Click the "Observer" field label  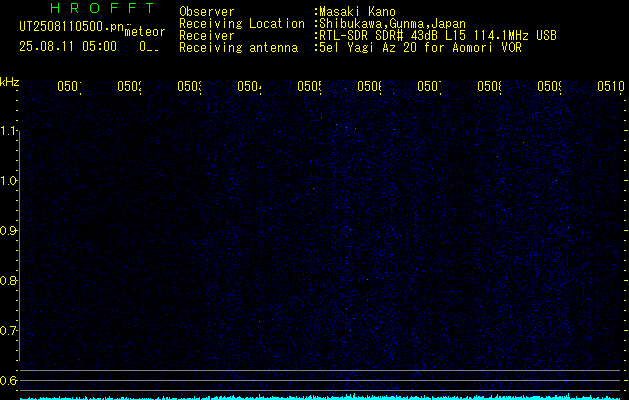(x=207, y=12)
